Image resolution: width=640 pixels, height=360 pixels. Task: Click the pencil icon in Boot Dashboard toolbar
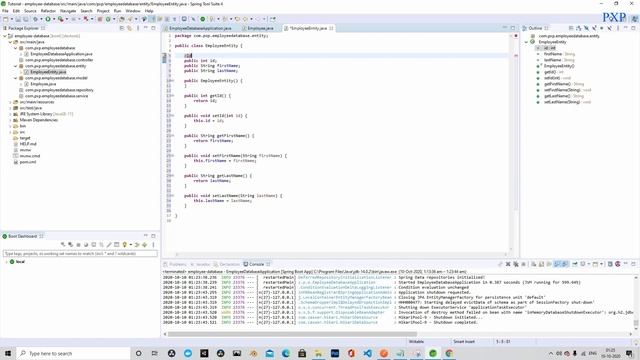point(109,244)
